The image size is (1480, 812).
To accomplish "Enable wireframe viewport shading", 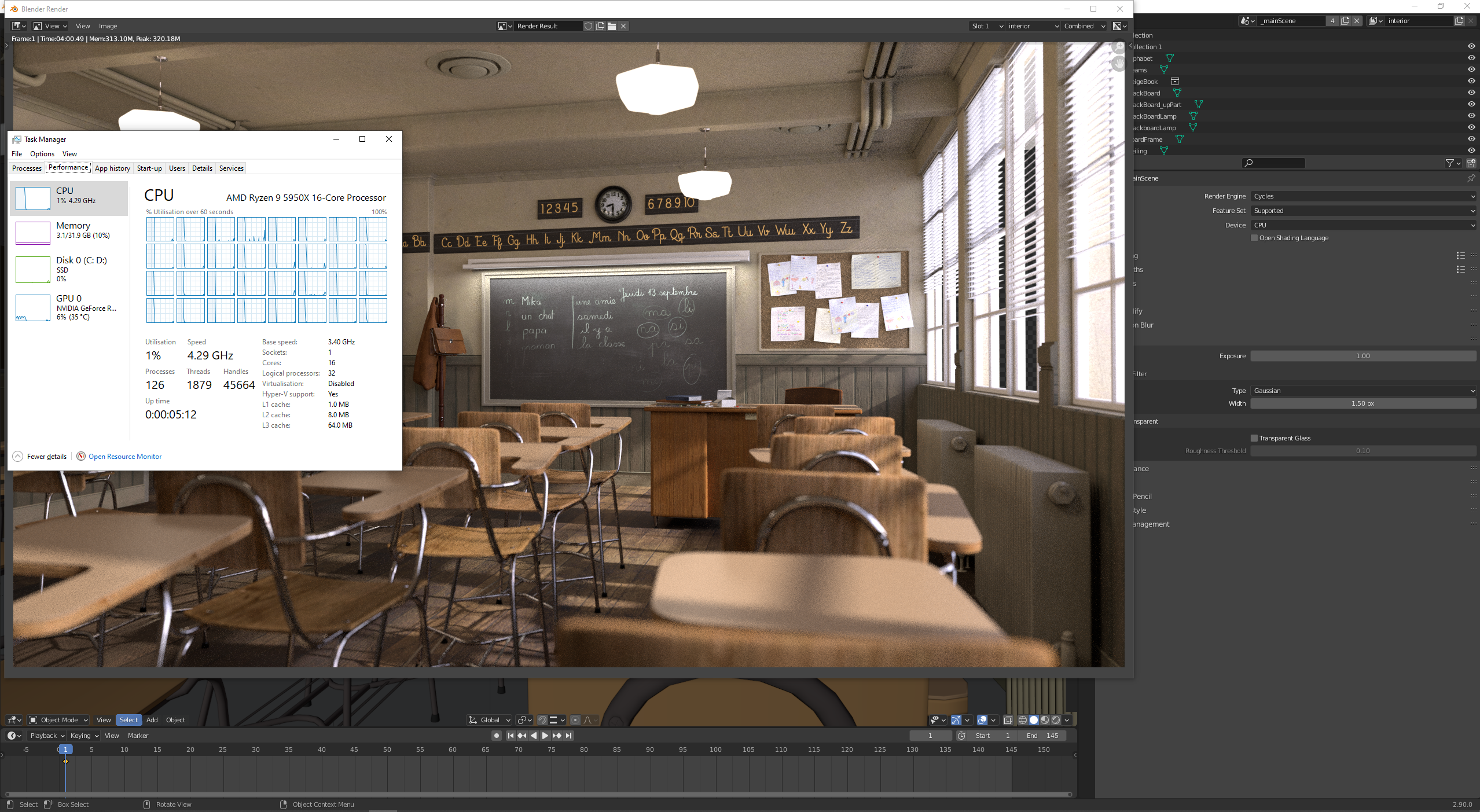I will click(1023, 720).
